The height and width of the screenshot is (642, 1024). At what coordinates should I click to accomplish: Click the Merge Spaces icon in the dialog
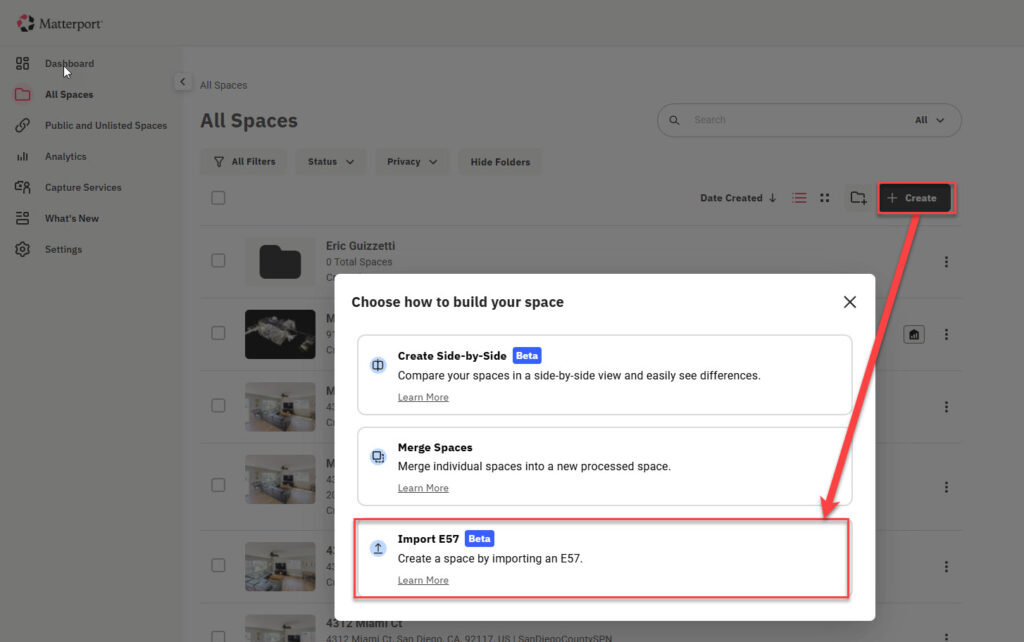[x=378, y=454]
